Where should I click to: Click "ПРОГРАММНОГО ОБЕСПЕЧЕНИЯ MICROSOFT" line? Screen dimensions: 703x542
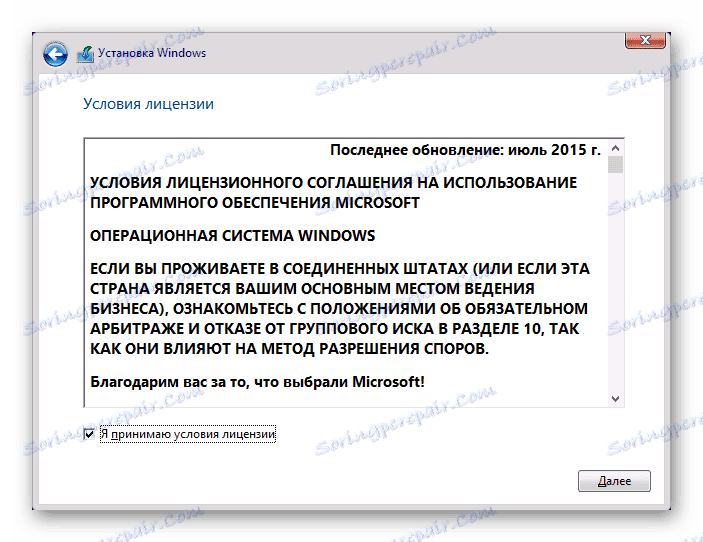point(255,203)
